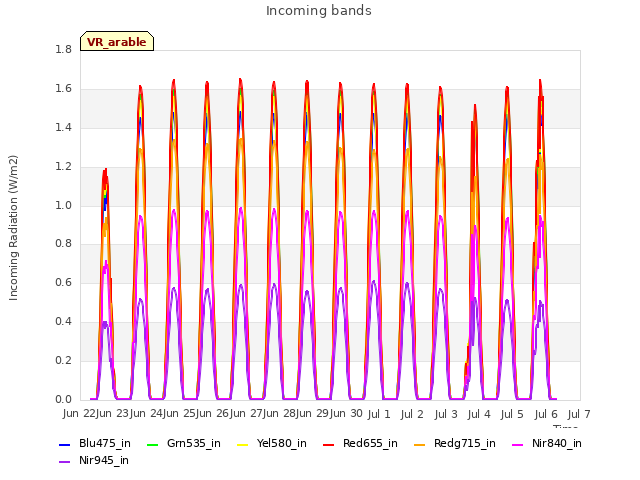The width and height of the screenshot is (640, 480).
Task: Select the Grn535_in legend label
Action: point(194,443)
